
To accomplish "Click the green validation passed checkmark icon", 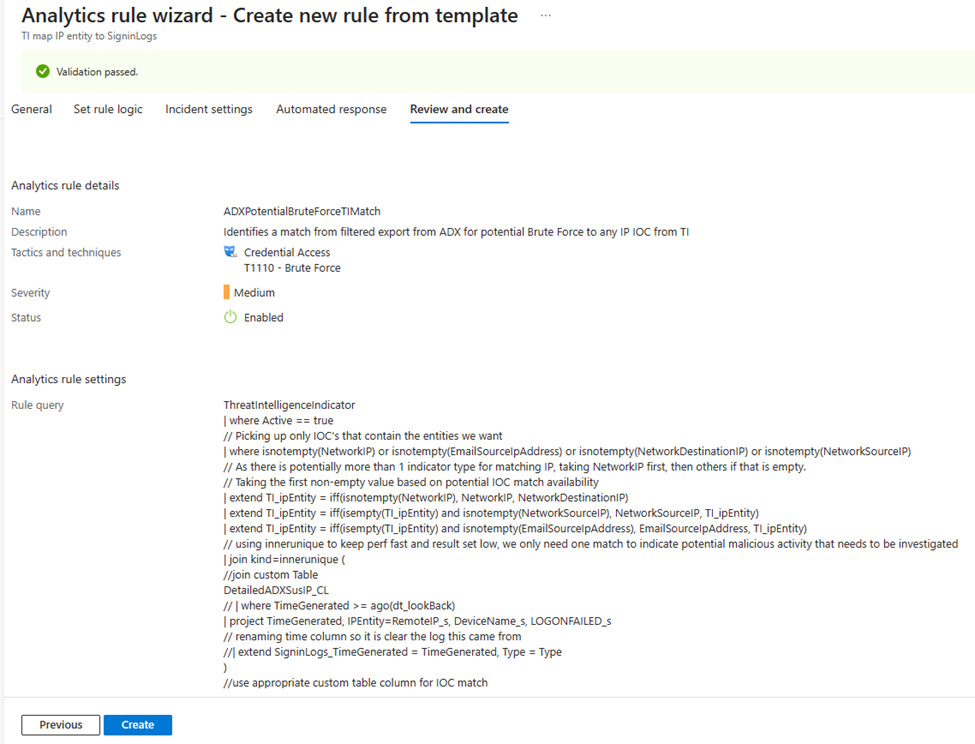I will click(x=42, y=71).
